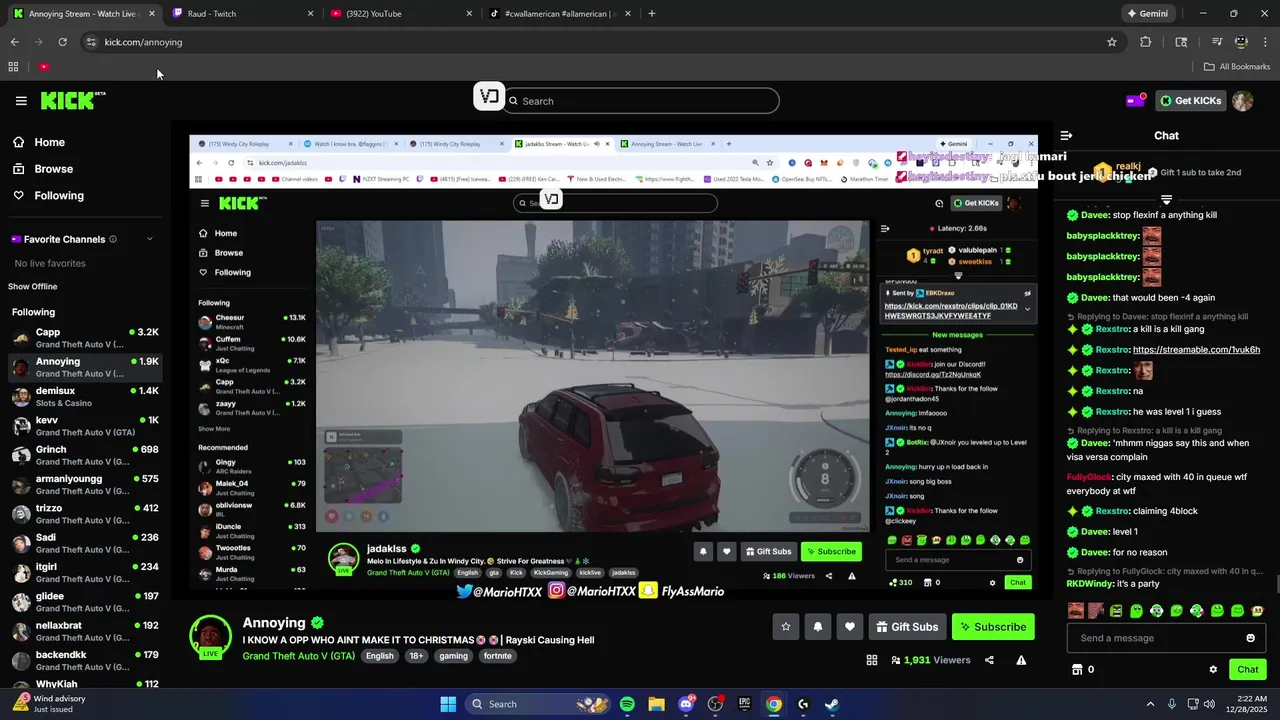
Task: Switch to the #cwallamerican TikTok tab
Action: [x=558, y=14]
